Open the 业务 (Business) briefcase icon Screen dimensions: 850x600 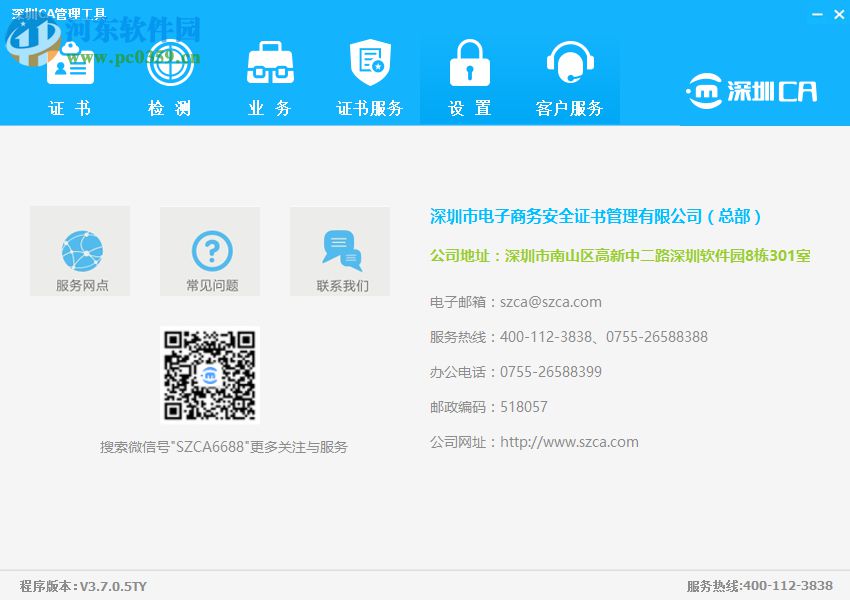point(269,62)
